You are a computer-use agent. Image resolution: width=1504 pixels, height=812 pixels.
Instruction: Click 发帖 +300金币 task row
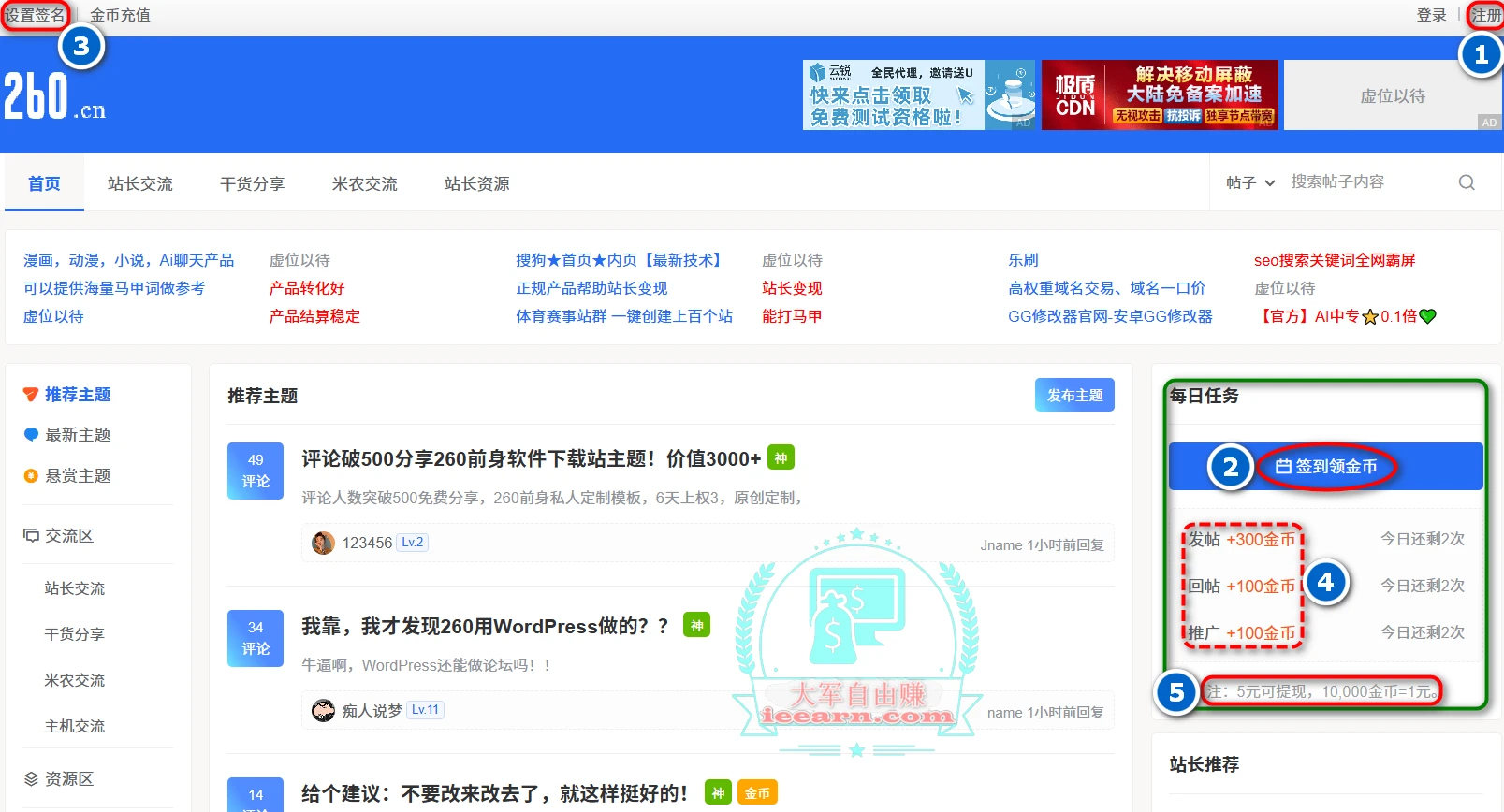[1325, 539]
